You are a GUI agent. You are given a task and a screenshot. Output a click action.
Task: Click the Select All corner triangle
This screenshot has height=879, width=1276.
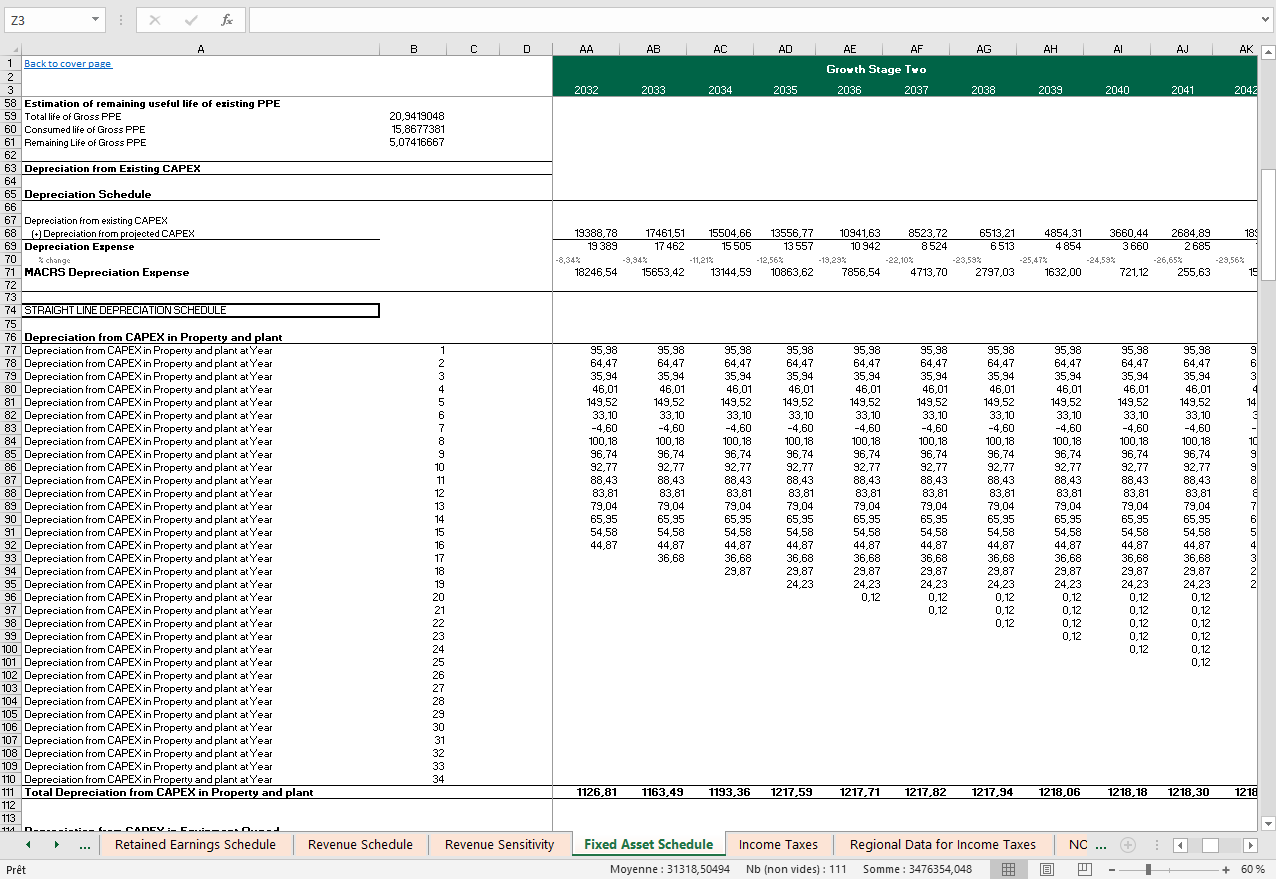(10, 49)
